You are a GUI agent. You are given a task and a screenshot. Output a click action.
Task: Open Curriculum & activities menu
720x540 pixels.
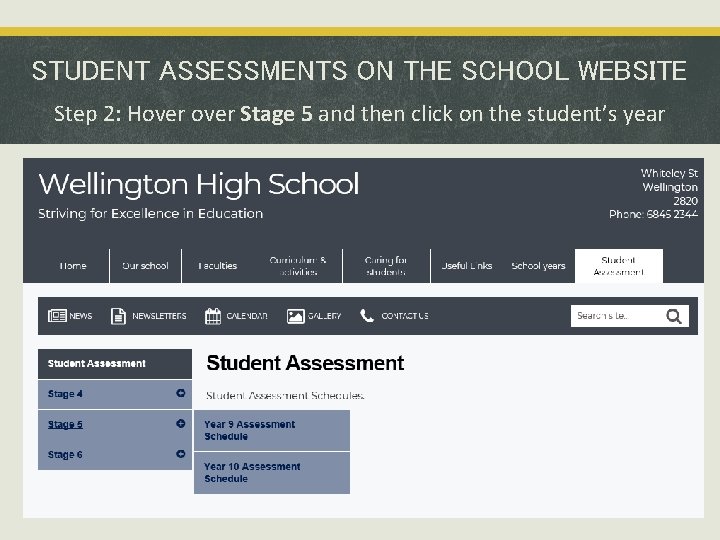point(298,266)
